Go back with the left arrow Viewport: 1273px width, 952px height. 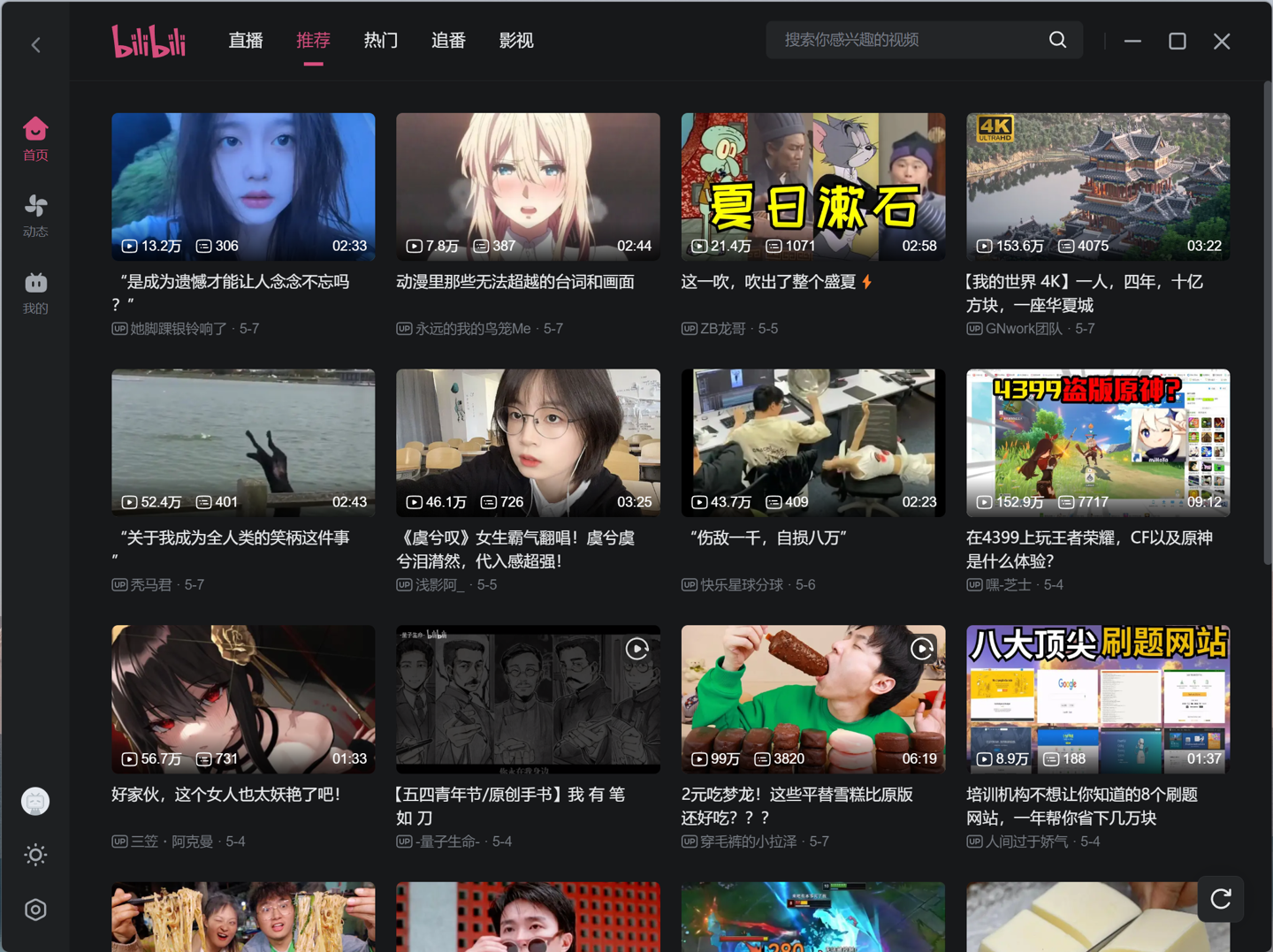[36, 44]
